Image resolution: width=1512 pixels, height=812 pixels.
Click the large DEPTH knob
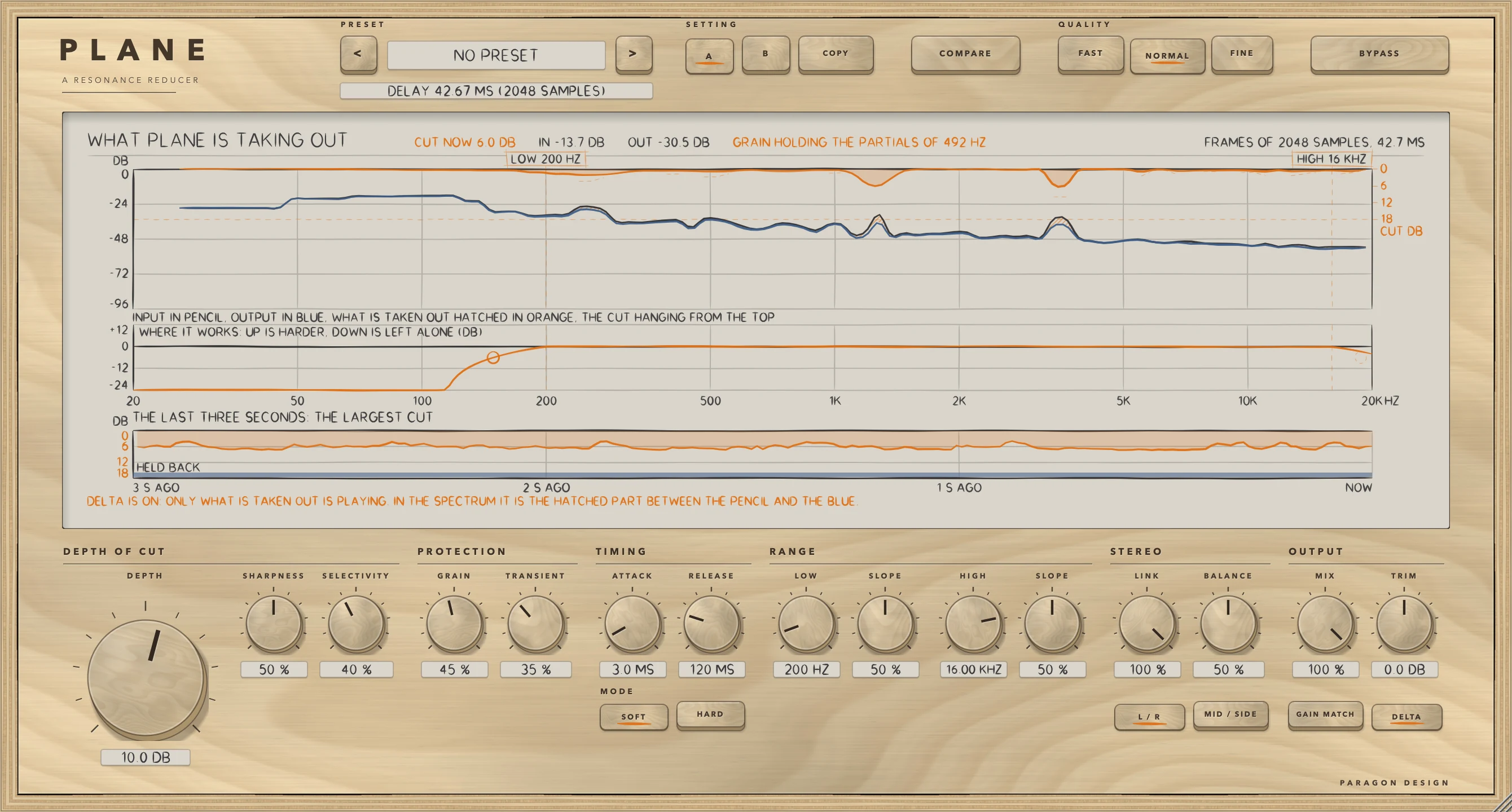pos(146,678)
